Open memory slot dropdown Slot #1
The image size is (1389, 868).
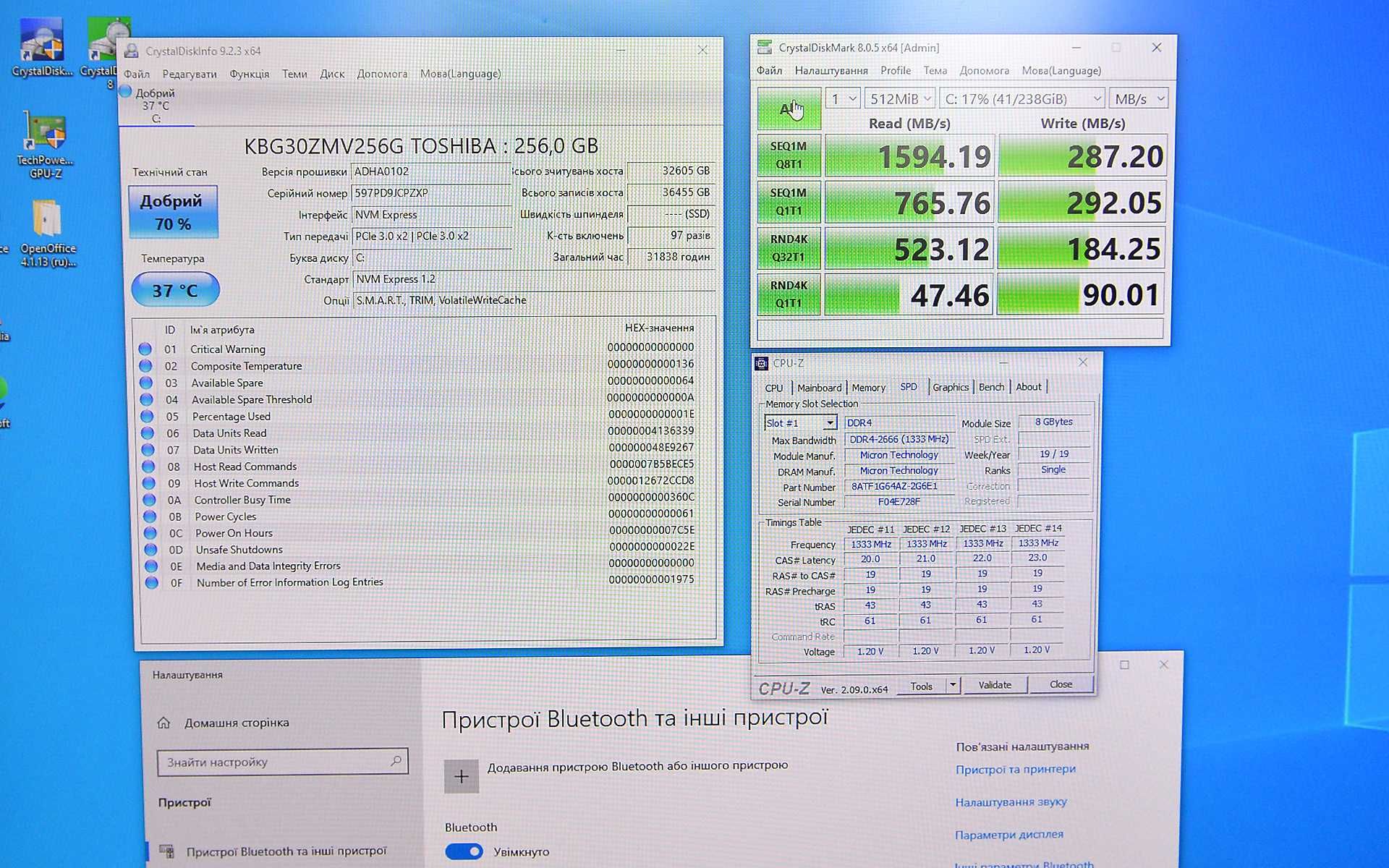click(800, 422)
